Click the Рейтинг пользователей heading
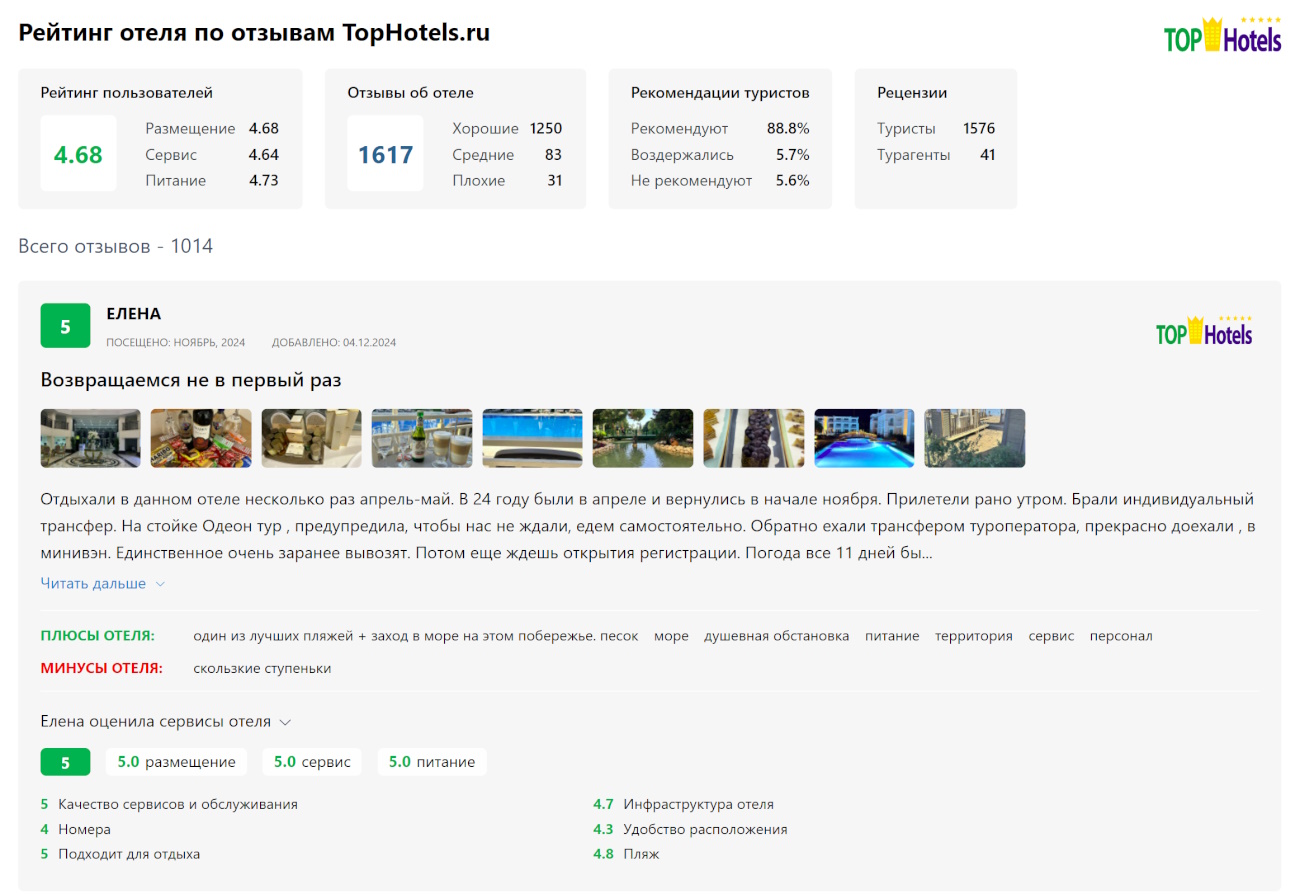1300x894 pixels. click(x=127, y=93)
